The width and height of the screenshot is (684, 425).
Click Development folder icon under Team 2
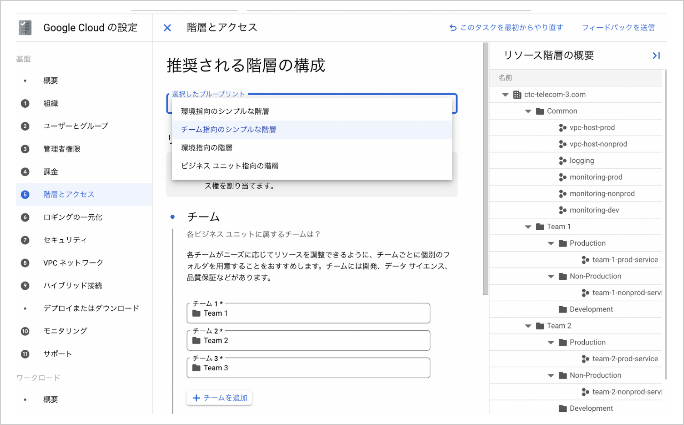click(563, 409)
